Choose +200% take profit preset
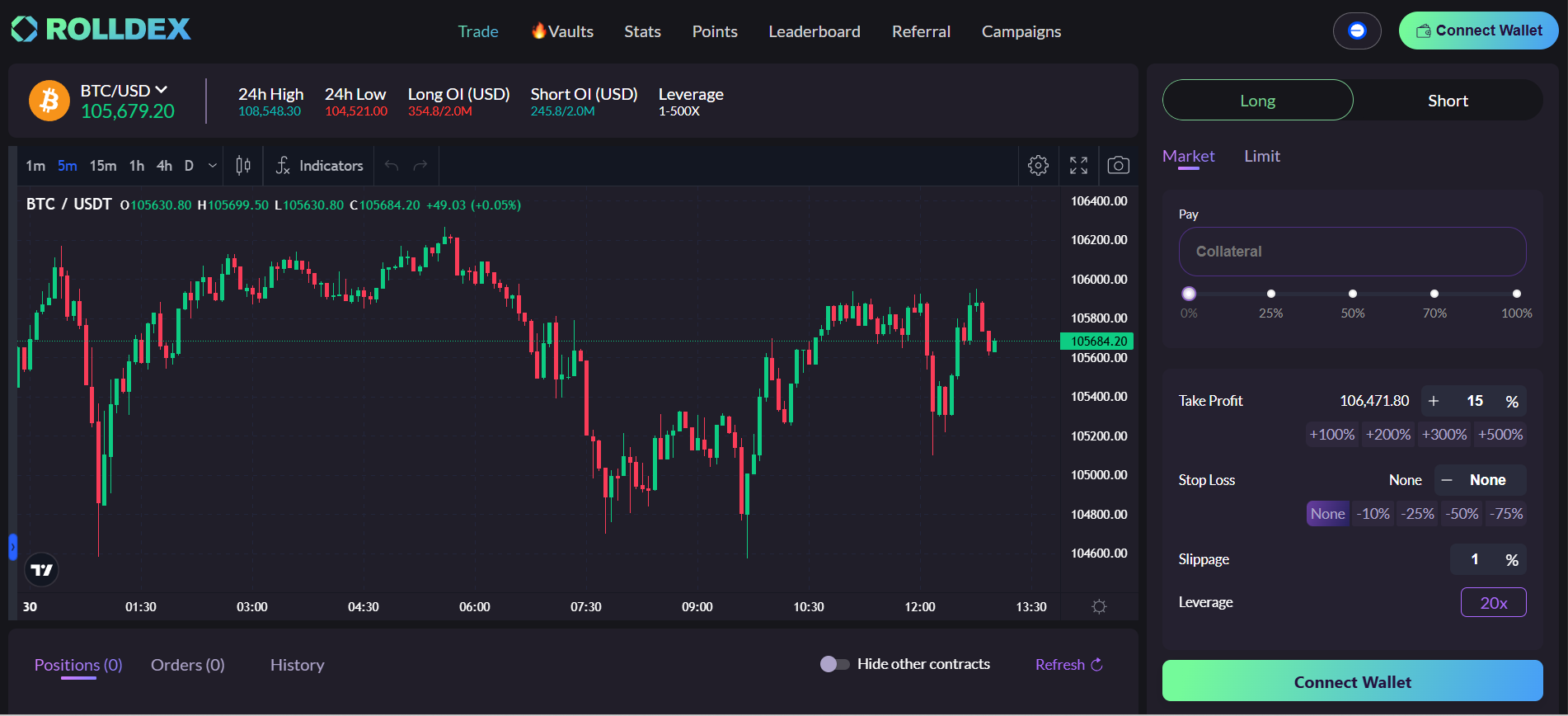Image resolution: width=1568 pixels, height=716 pixels. pyautogui.click(x=1388, y=435)
